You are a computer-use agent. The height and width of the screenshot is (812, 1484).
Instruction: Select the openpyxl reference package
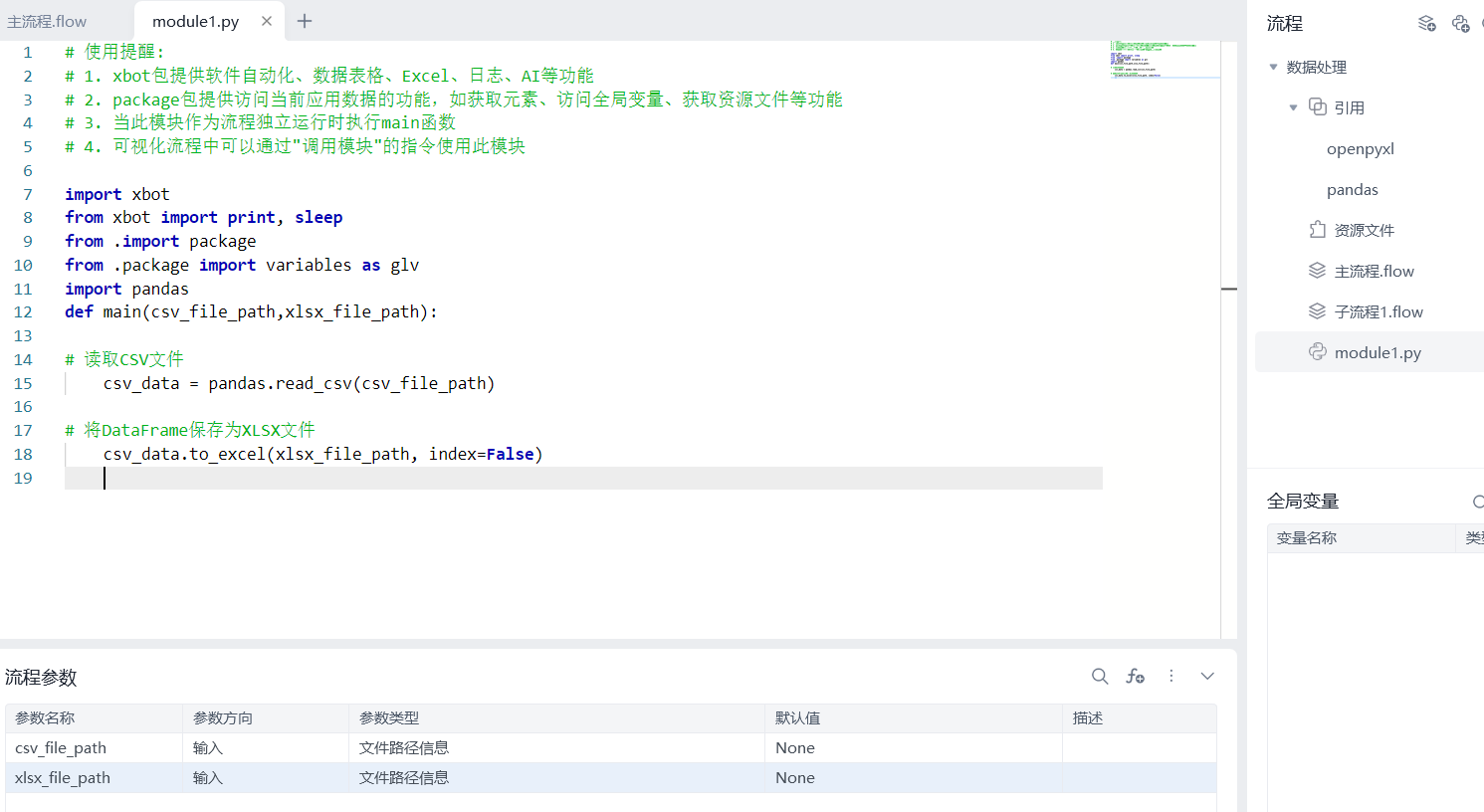(x=1360, y=148)
